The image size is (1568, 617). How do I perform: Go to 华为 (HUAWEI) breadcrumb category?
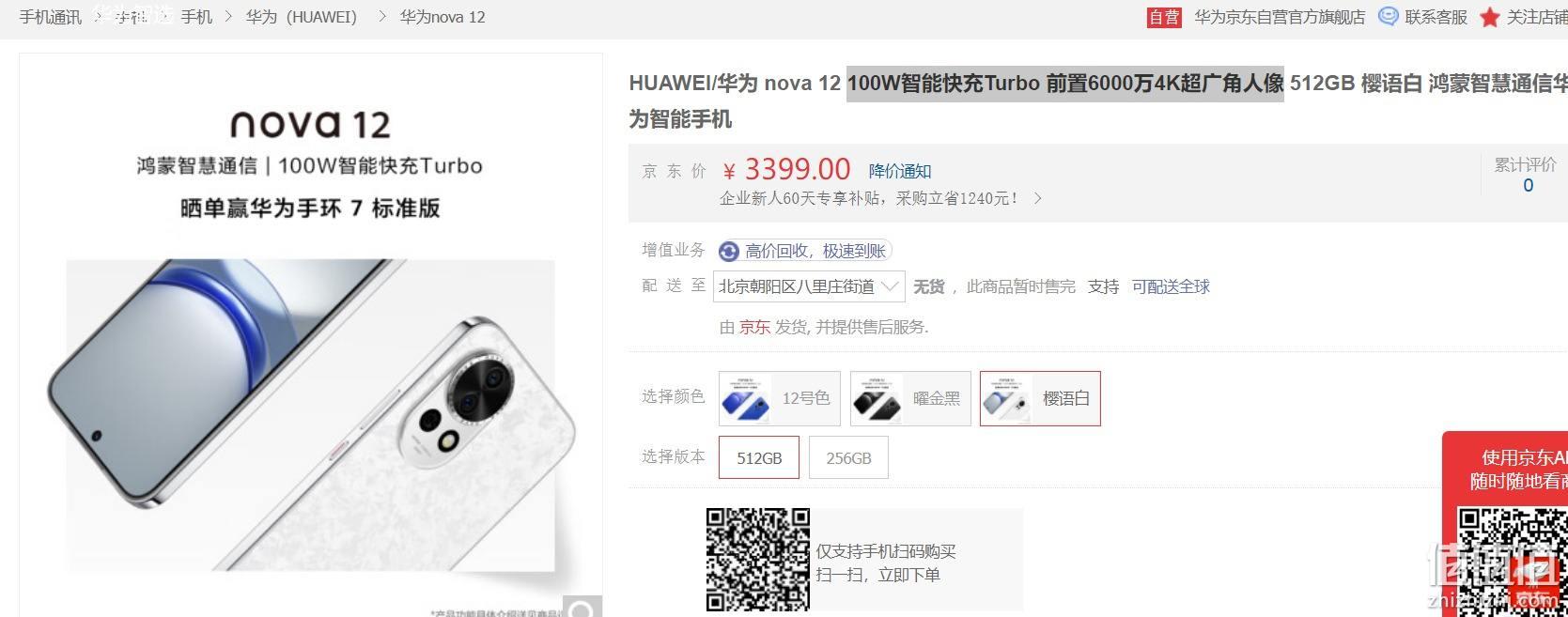tap(302, 17)
